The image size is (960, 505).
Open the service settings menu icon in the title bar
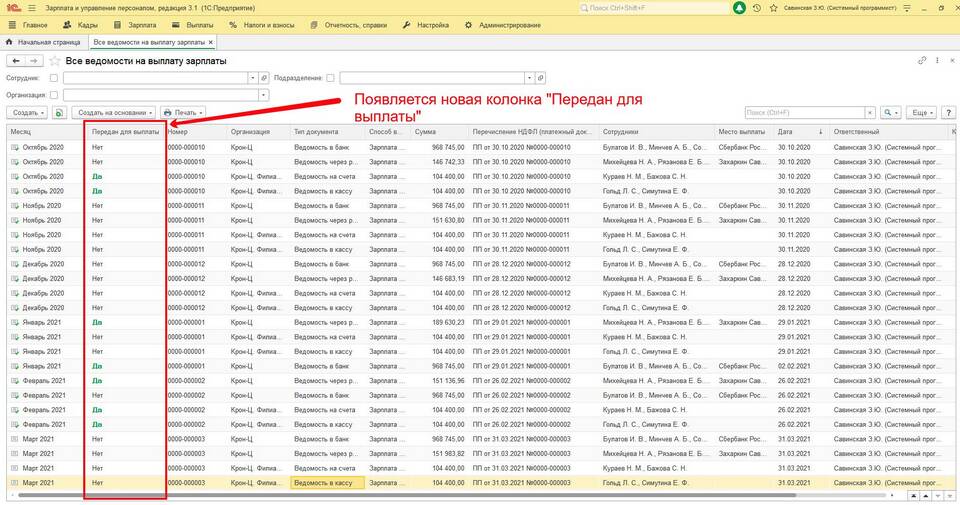907,8
